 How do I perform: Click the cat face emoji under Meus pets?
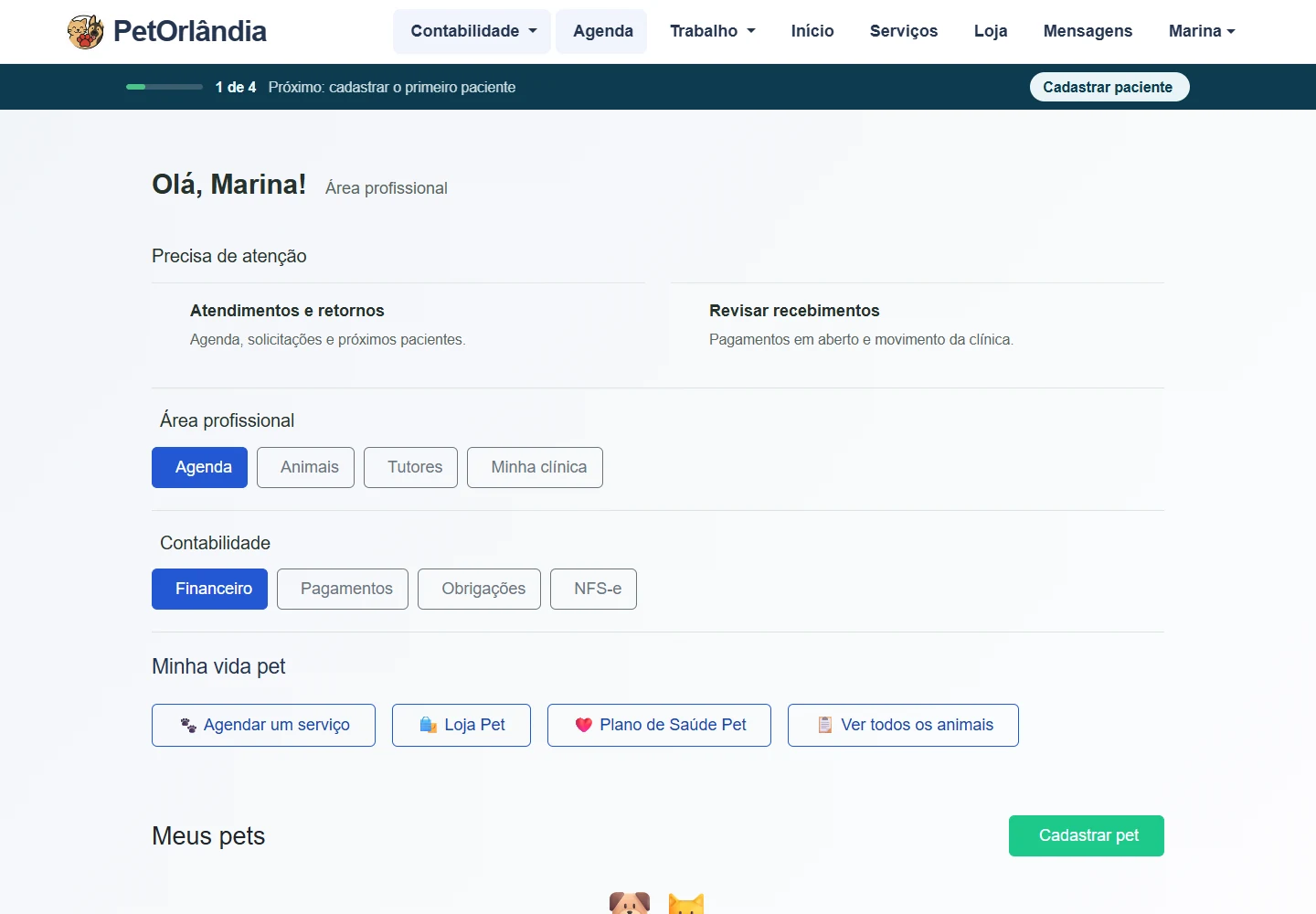point(686,903)
